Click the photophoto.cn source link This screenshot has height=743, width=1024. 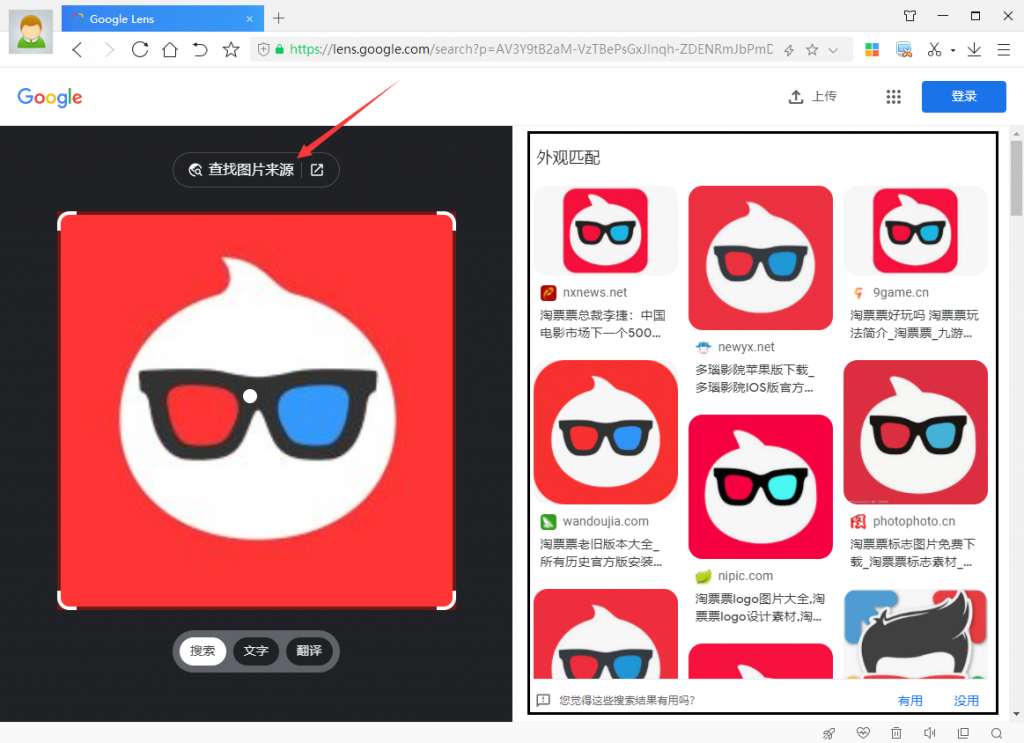coord(914,521)
